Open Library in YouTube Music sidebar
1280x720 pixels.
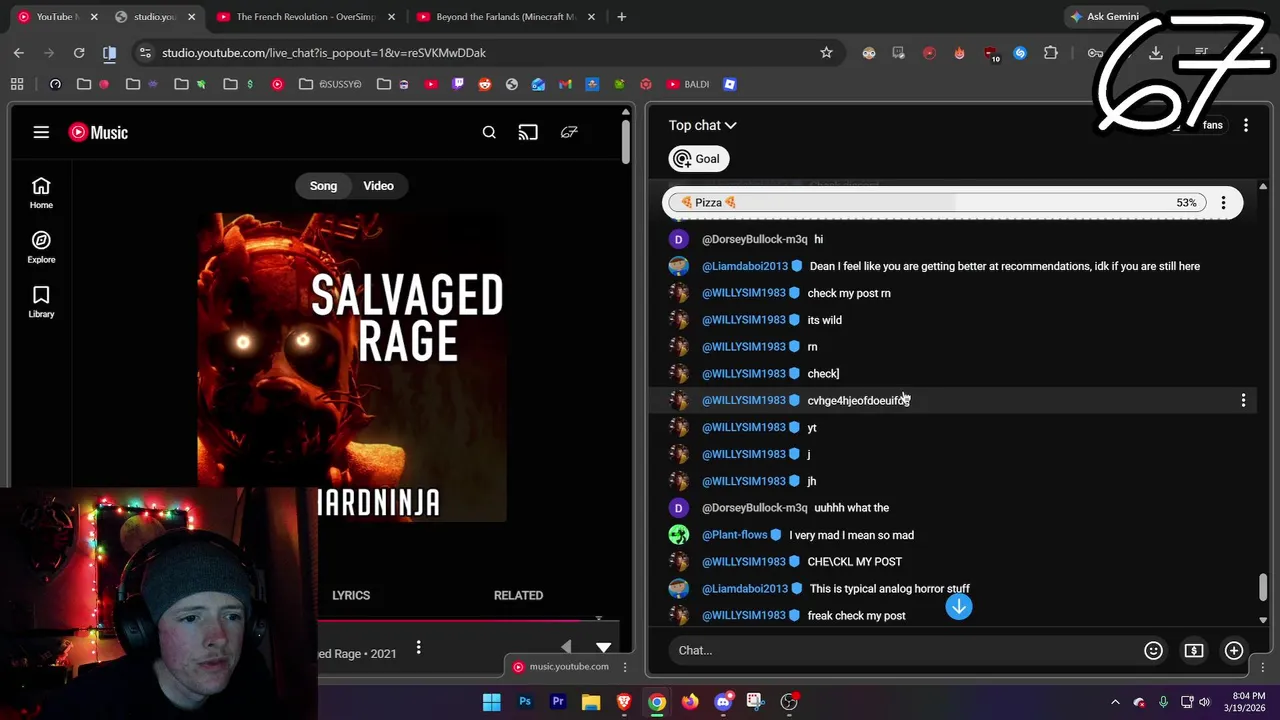[x=41, y=302]
